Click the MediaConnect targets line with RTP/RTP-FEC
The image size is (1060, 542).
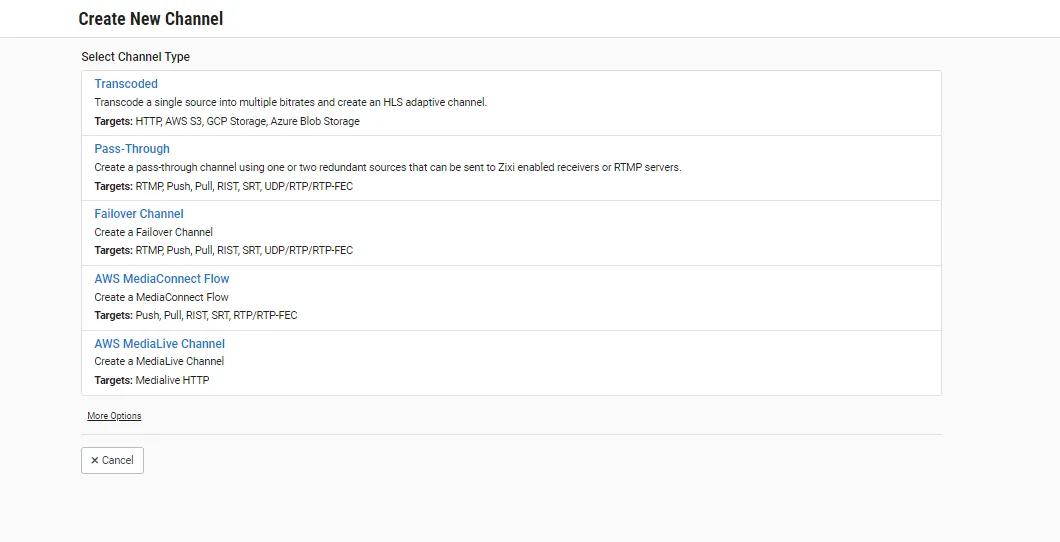196,315
